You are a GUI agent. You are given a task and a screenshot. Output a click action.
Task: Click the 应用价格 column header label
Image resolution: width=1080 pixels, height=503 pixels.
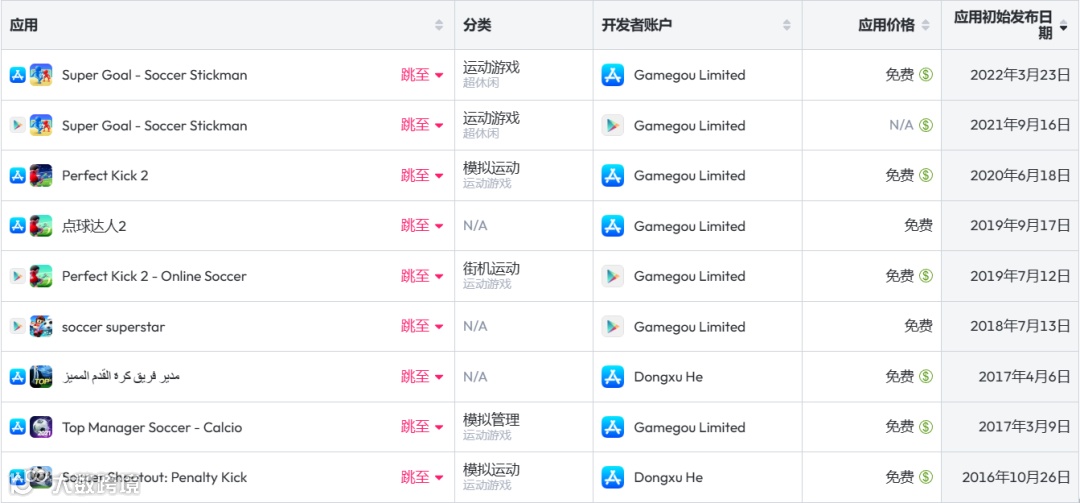(886, 25)
